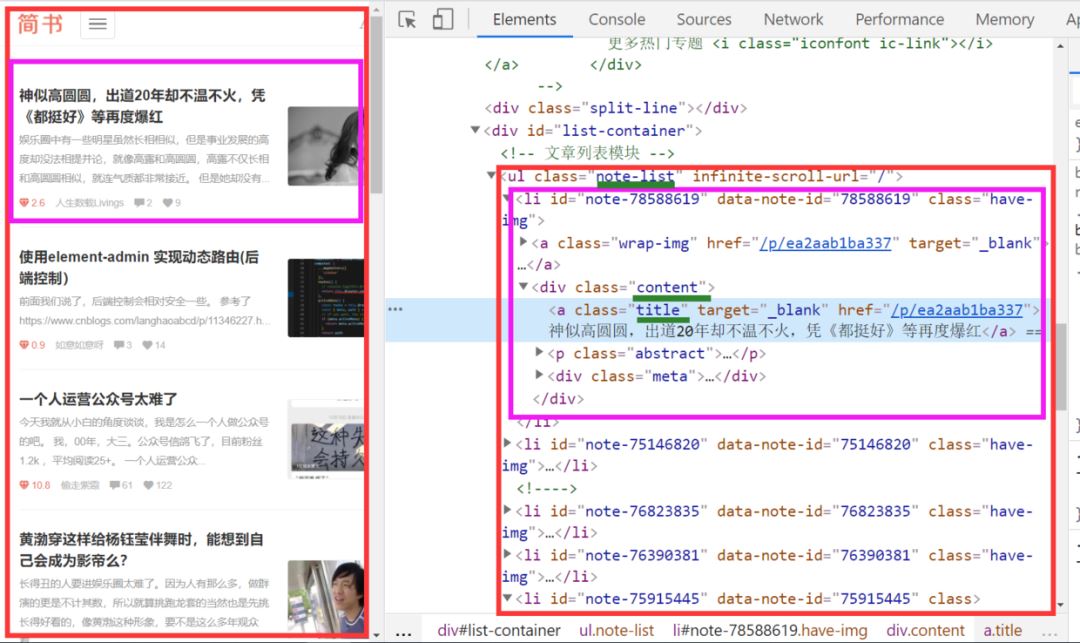
Task: Collapse the ul.note-list tree node
Action: pyautogui.click(x=490, y=175)
